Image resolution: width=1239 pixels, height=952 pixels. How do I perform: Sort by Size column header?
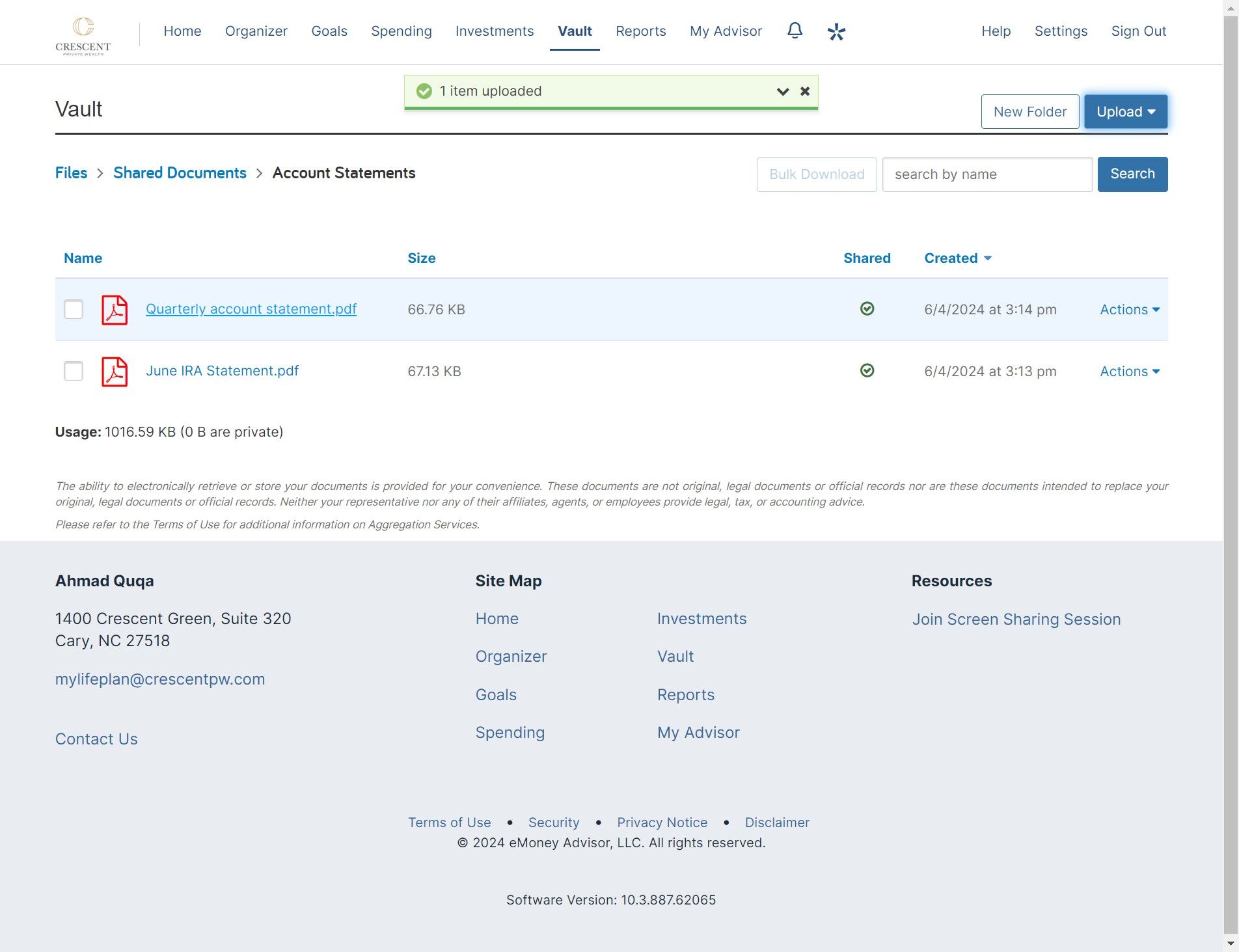(421, 258)
